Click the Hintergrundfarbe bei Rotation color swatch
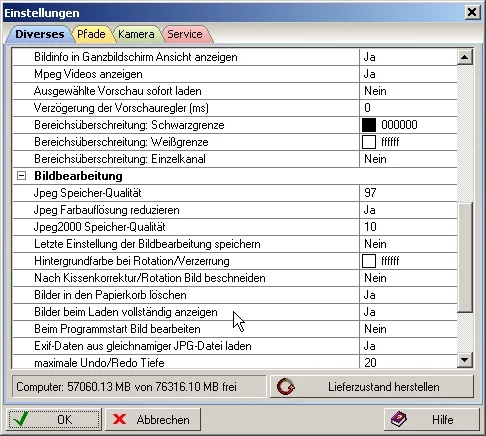 [x=369, y=261]
